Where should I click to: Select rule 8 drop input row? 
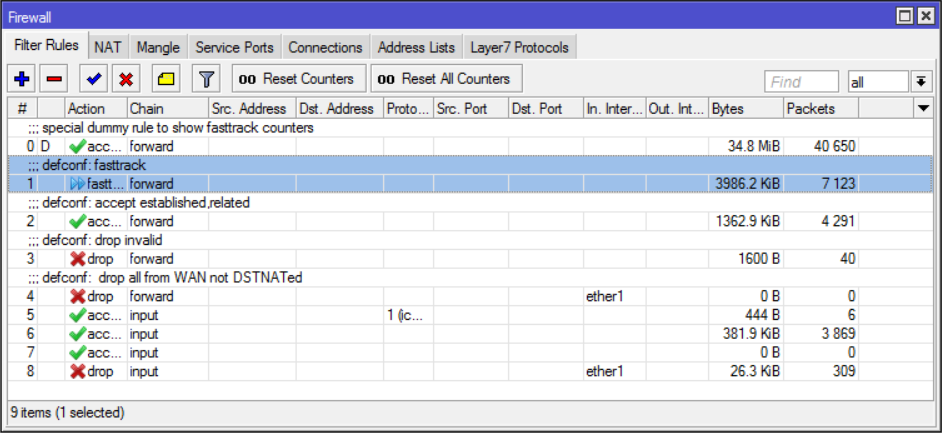point(400,371)
